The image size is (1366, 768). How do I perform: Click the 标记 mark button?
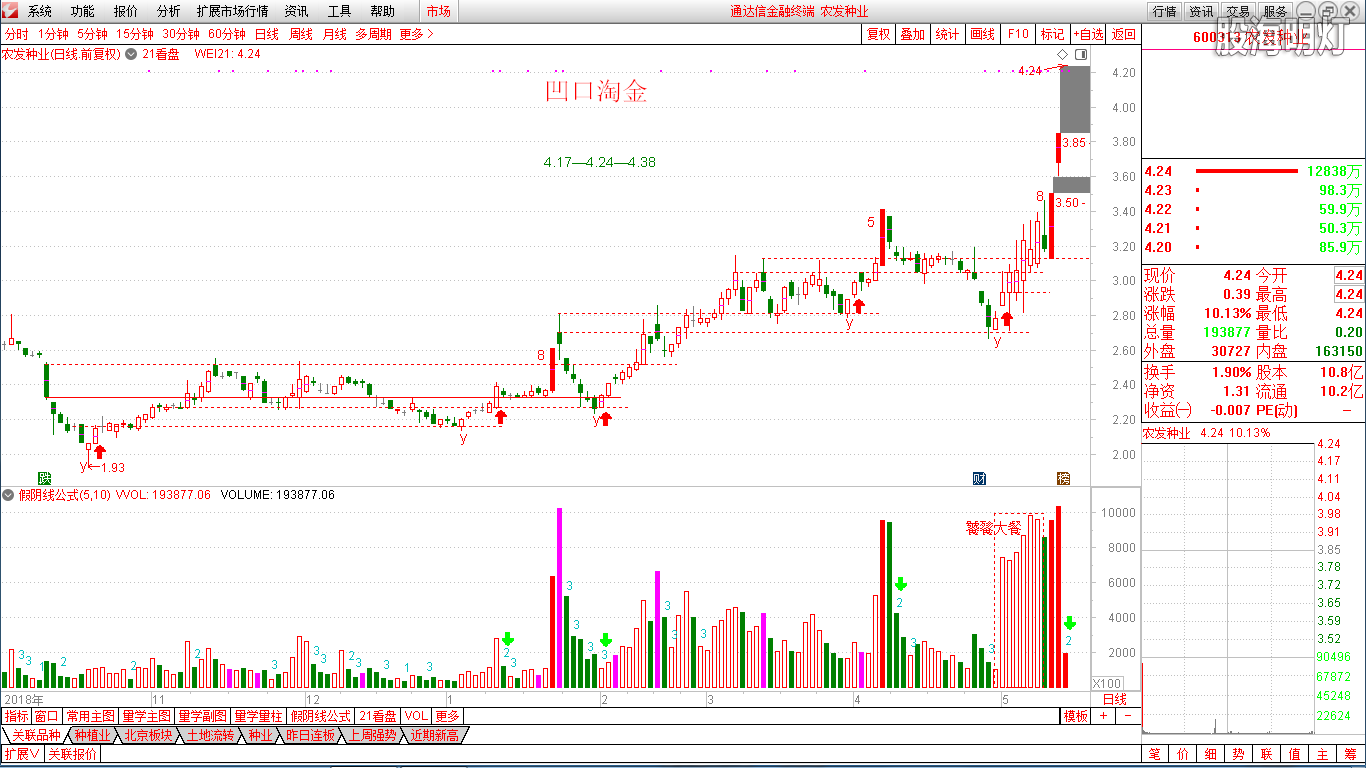(x=1053, y=34)
